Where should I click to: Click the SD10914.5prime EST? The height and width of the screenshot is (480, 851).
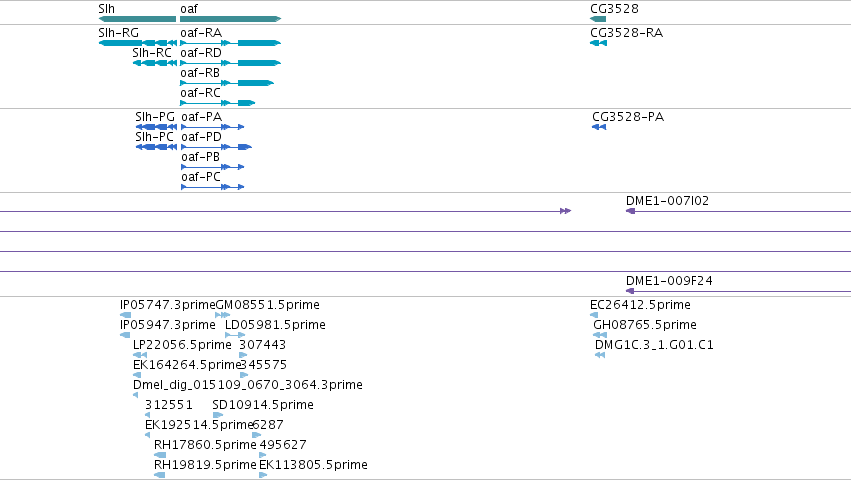coord(218,415)
